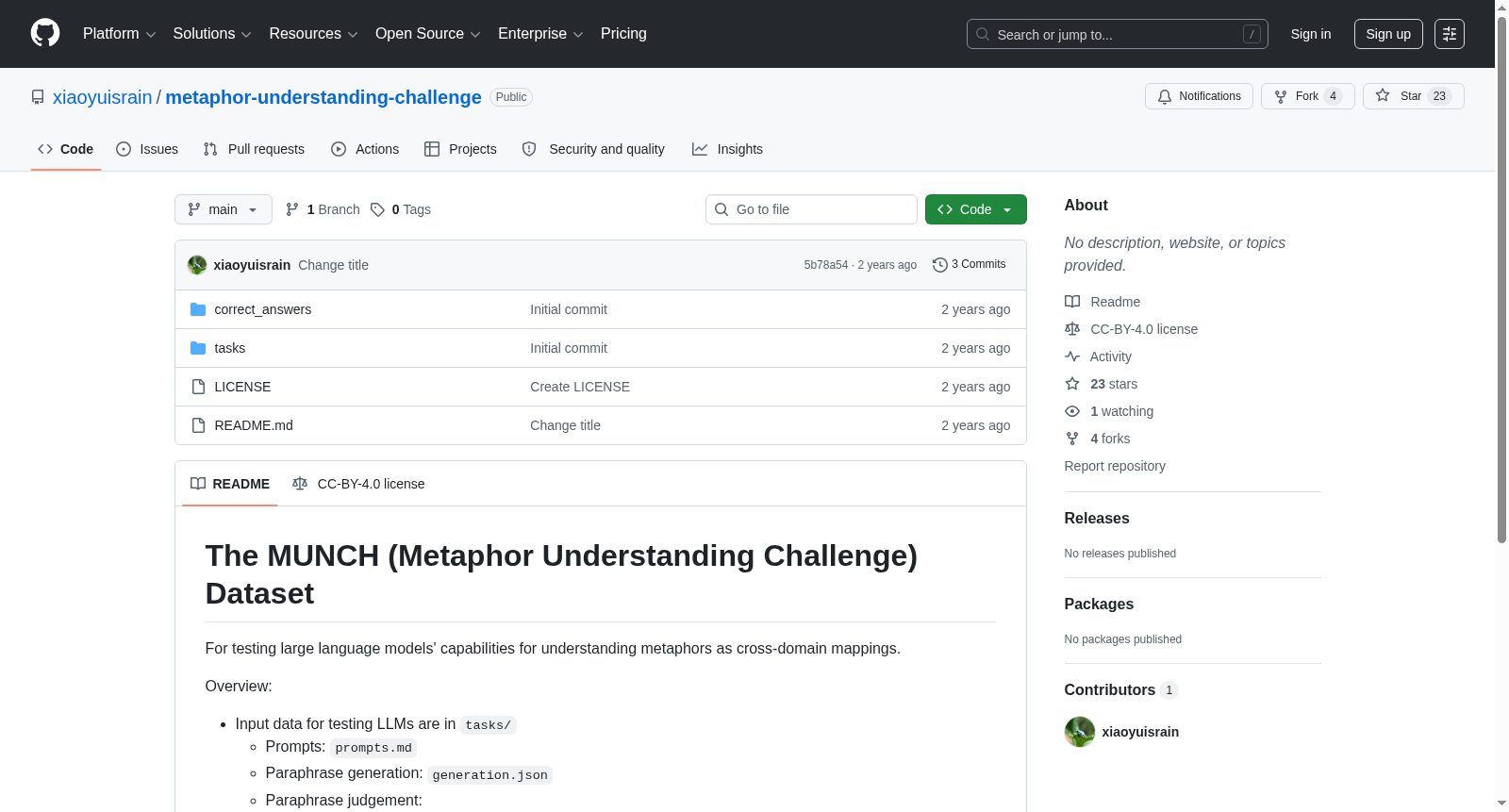Screen dimensions: 1509x812
Task: Click the LICENSE file icon
Action: point(198,387)
